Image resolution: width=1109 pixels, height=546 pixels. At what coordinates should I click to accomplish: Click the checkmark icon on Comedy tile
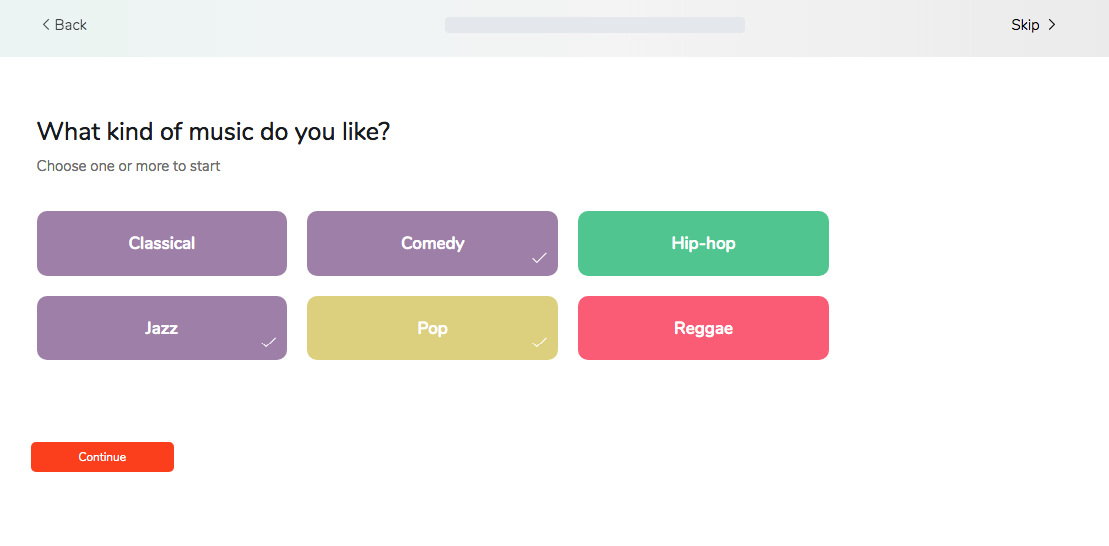tap(540, 258)
